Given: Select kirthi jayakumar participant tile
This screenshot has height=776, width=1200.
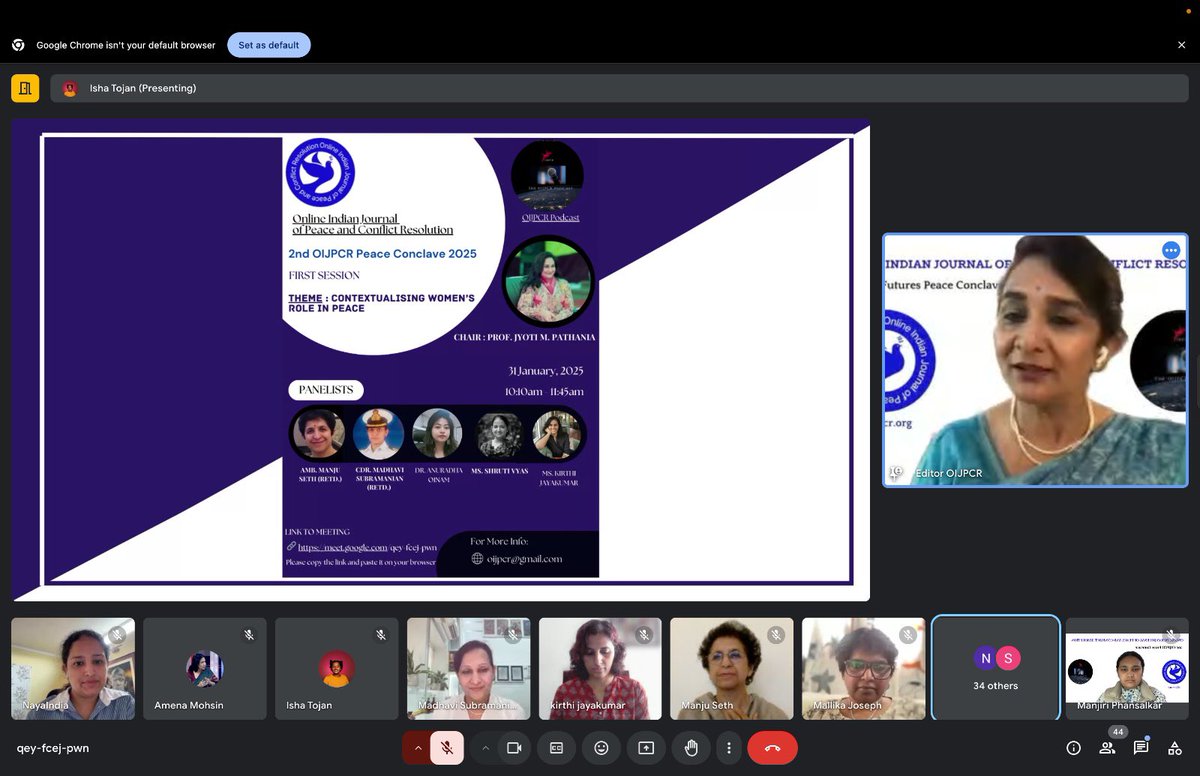Looking at the screenshot, I should (601, 668).
